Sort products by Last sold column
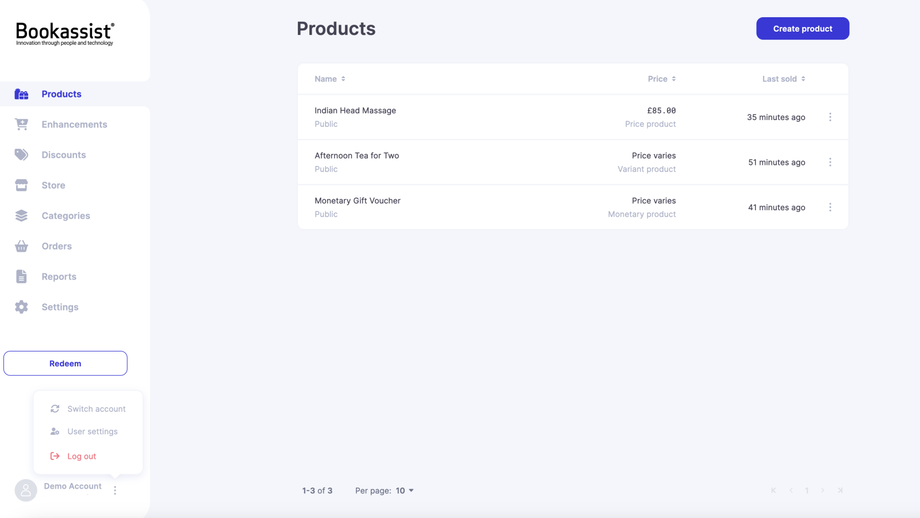The image size is (920, 518). point(783,79)
